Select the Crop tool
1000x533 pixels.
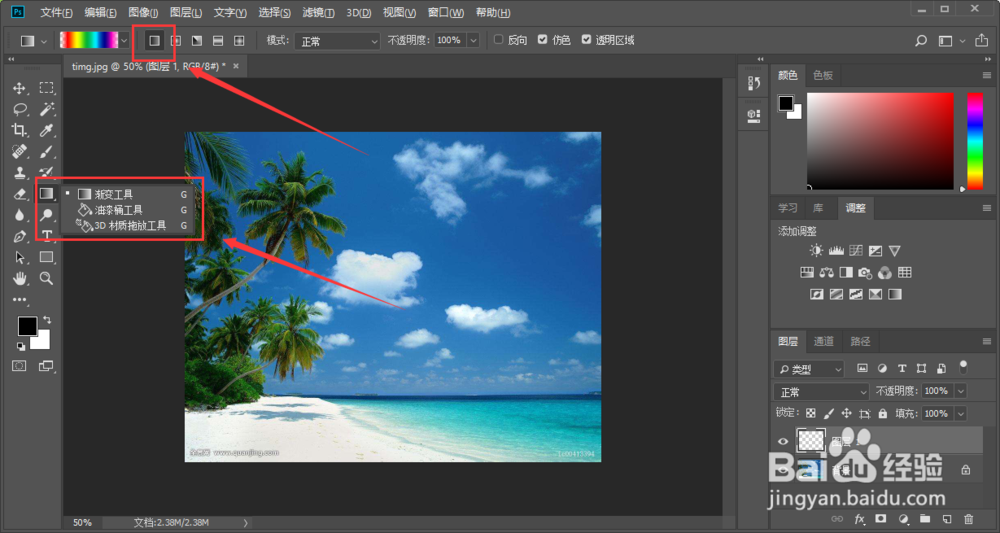click(x=20, y=131)
